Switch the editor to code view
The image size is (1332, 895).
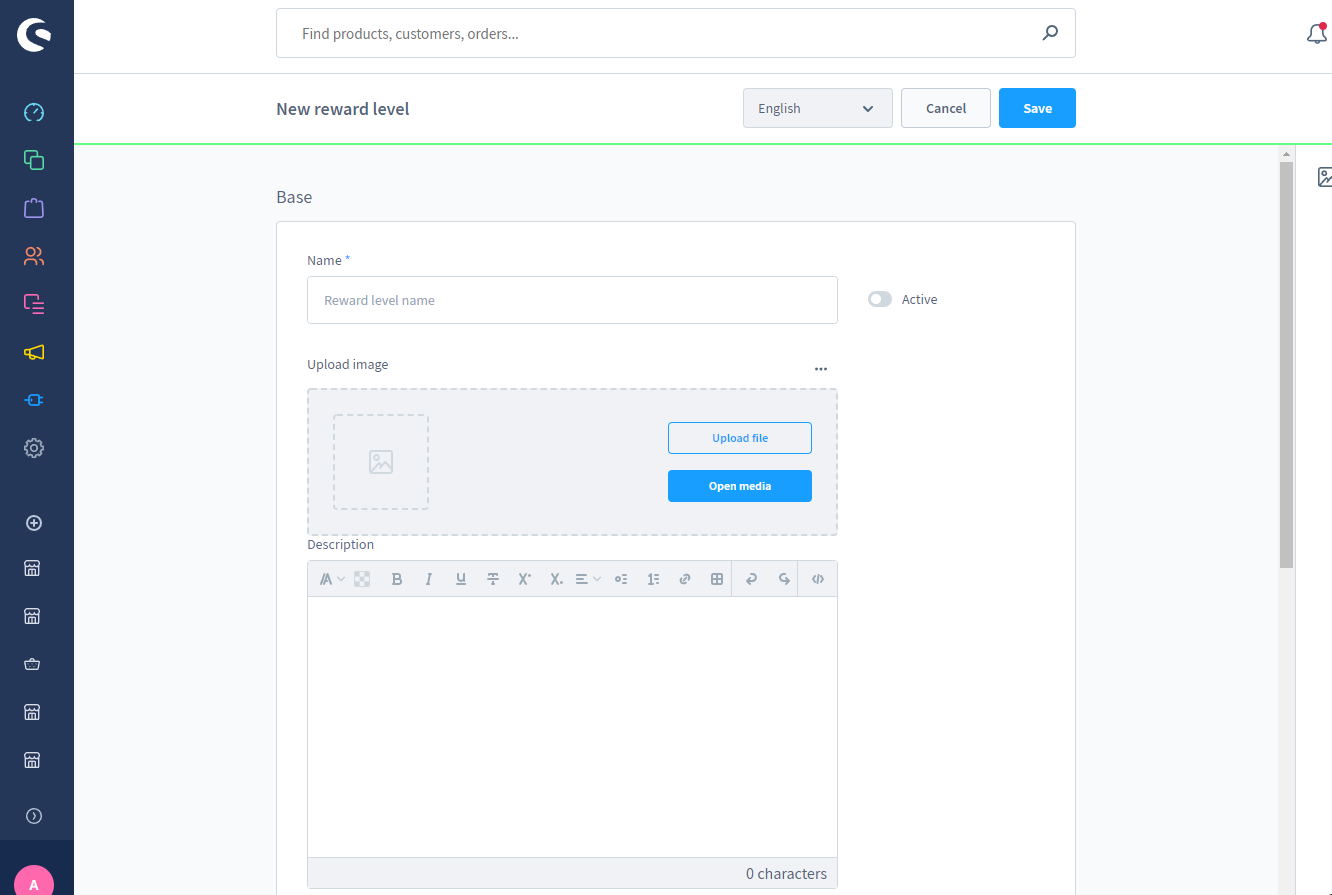pyautogui.click(x=818, y=579)
